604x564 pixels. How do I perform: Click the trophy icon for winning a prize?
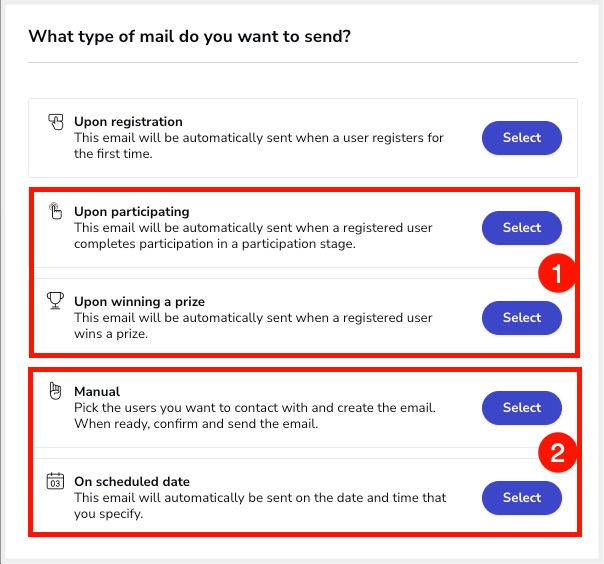(55, 301)
